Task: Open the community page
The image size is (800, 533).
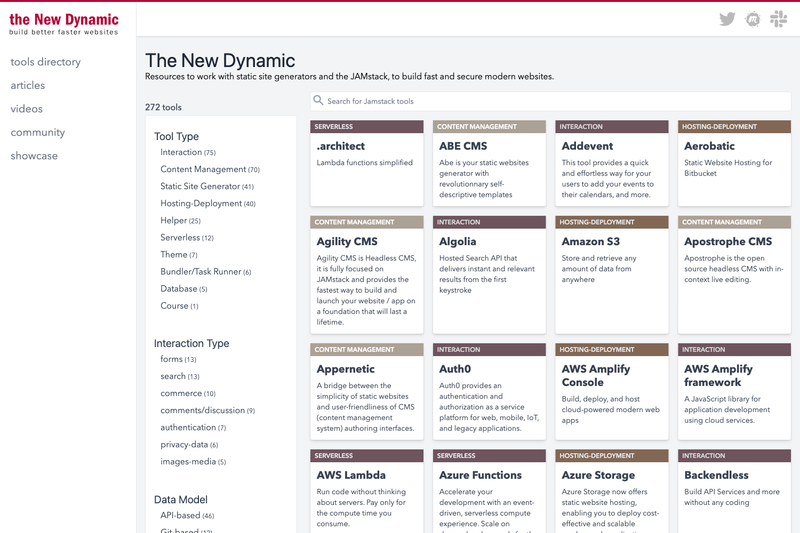Action: pyautogui.click(x=38, y=132)
